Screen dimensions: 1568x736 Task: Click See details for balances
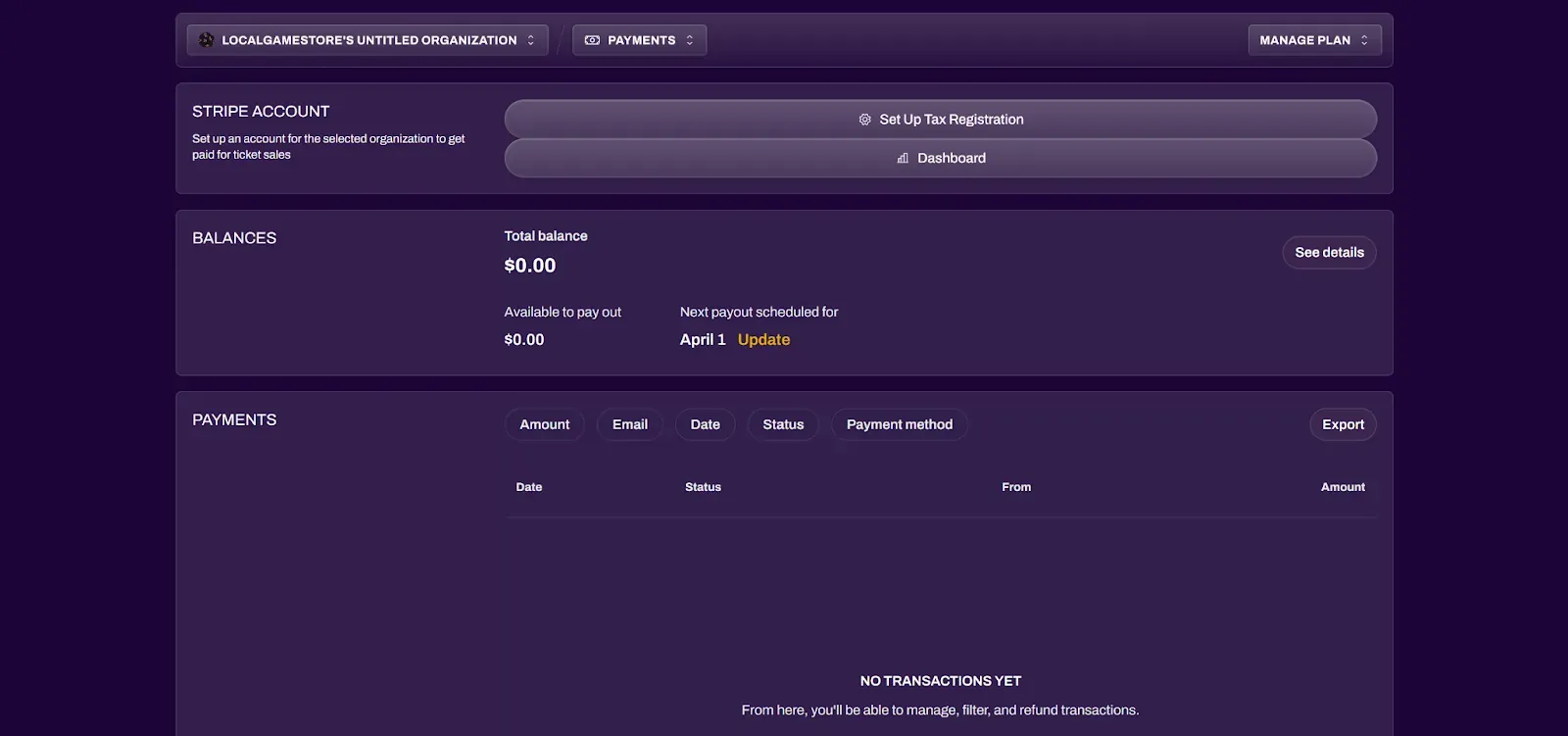coord(1329,253)
